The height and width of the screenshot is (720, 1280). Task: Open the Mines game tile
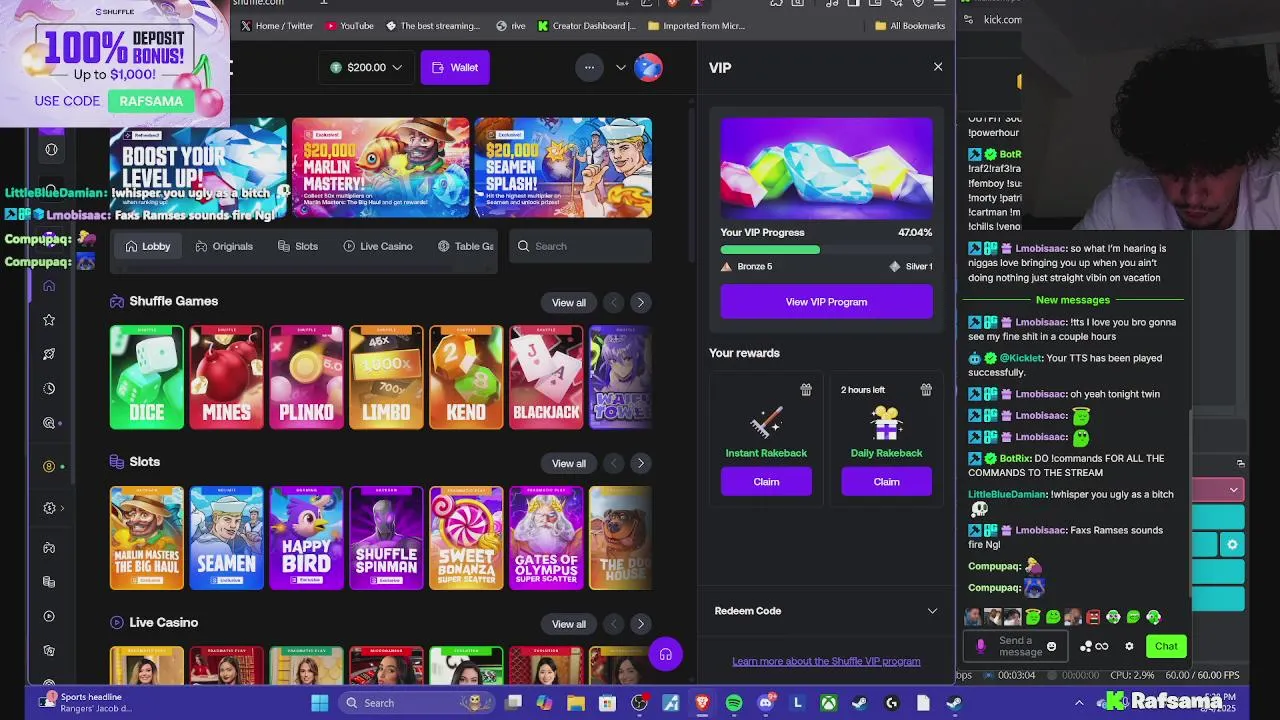[227, 377]
